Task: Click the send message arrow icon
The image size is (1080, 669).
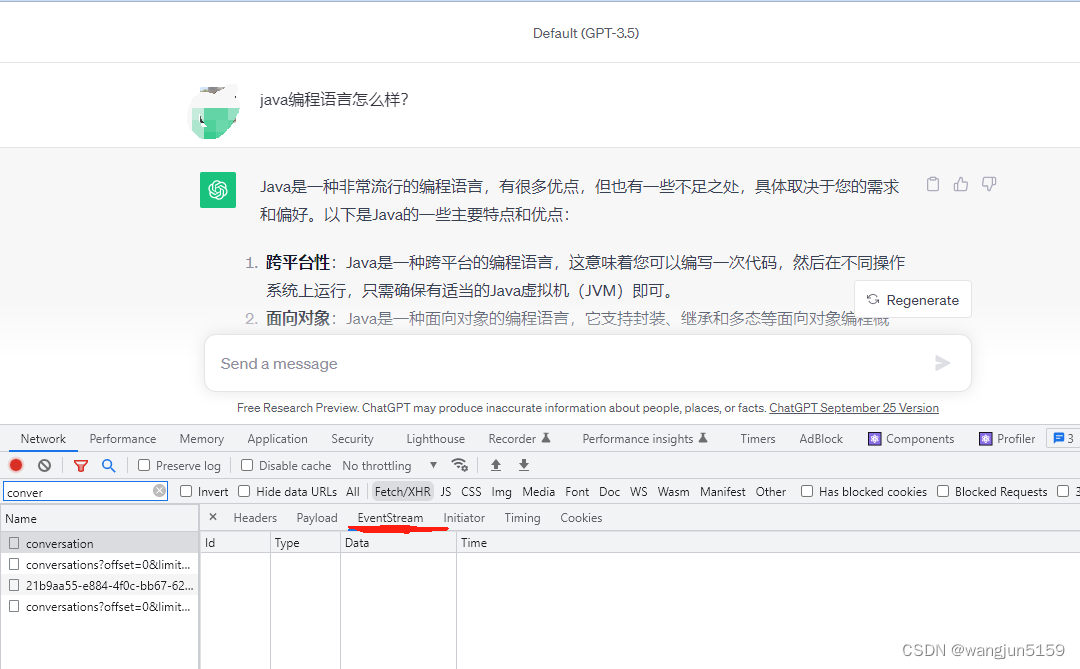Action: 942,363
